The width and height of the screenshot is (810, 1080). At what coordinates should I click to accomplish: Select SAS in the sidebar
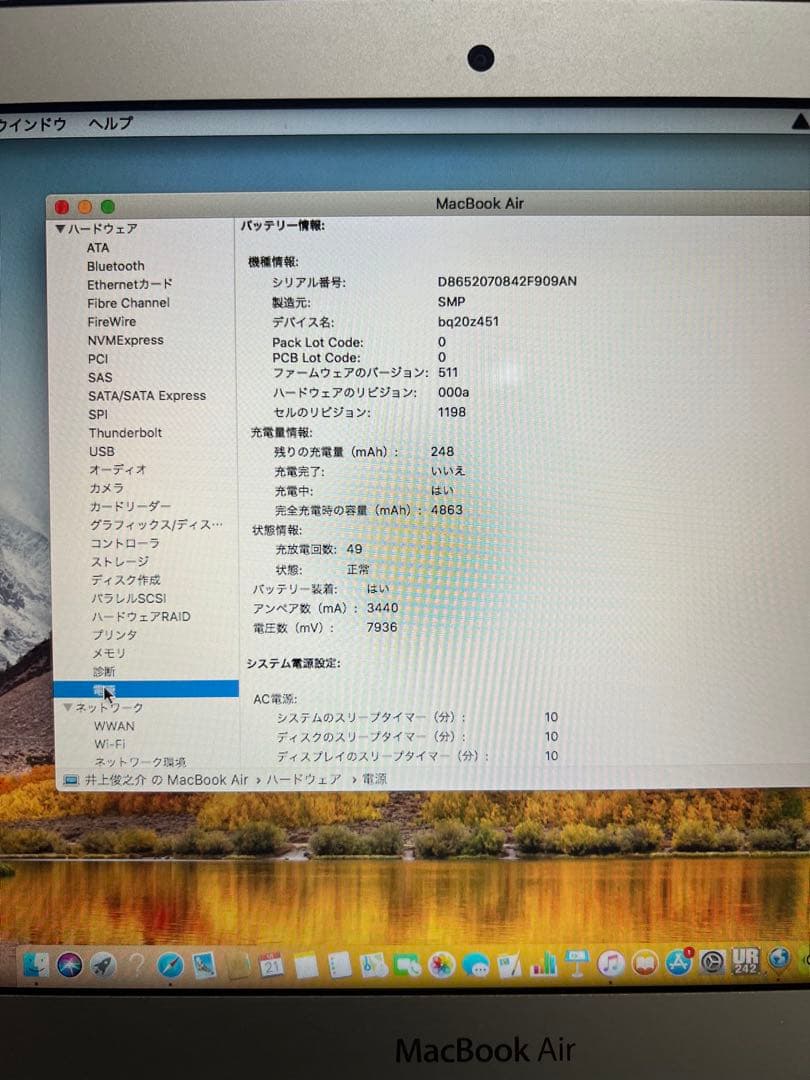(x=100, y=377)
